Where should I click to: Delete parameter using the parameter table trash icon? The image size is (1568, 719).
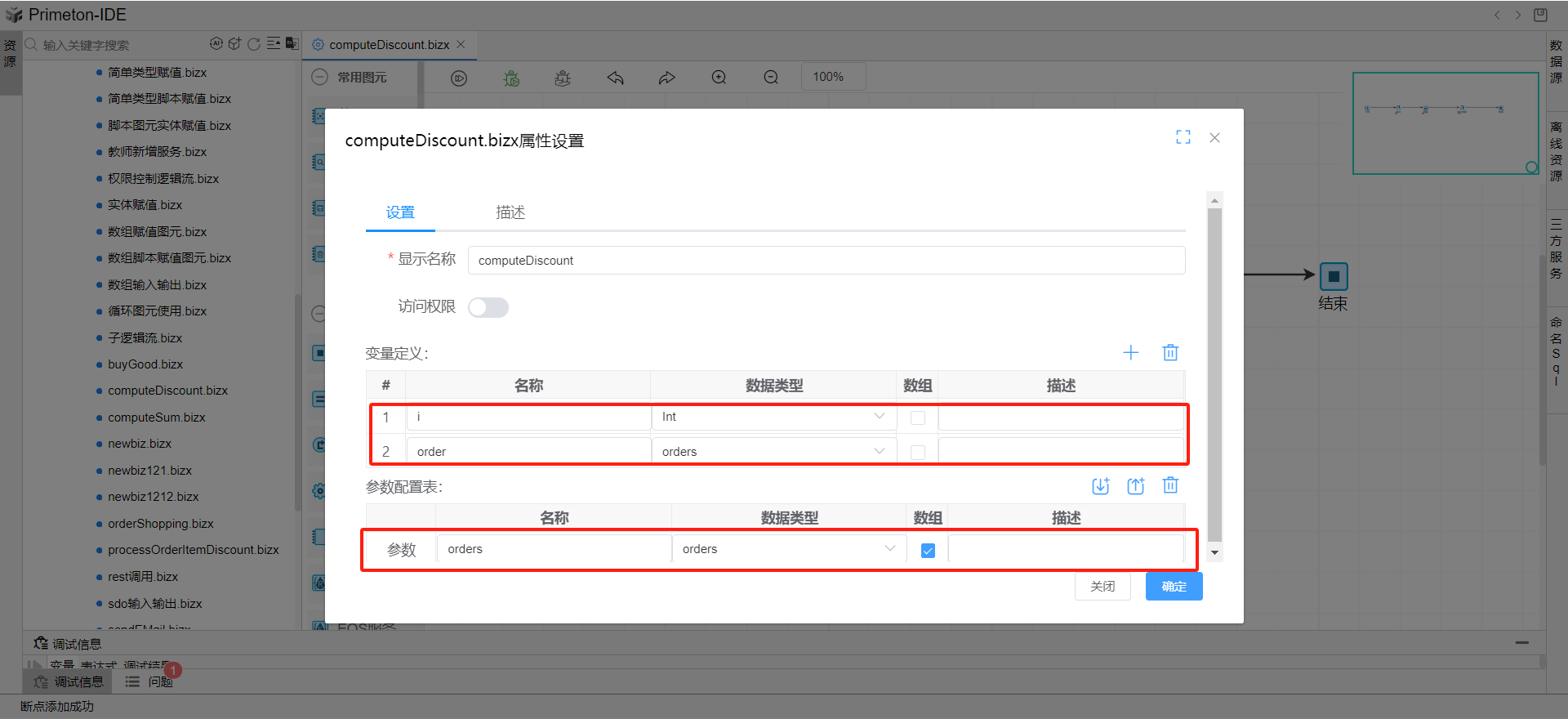(x=1170, y=486)
